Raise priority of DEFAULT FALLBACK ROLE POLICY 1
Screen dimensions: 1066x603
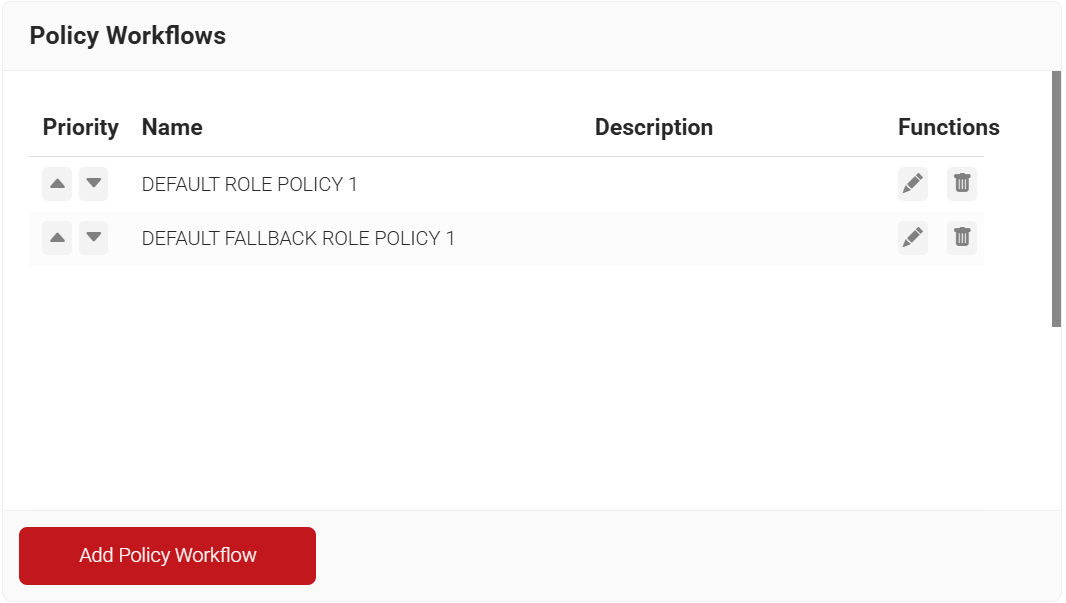click(57, 238)
